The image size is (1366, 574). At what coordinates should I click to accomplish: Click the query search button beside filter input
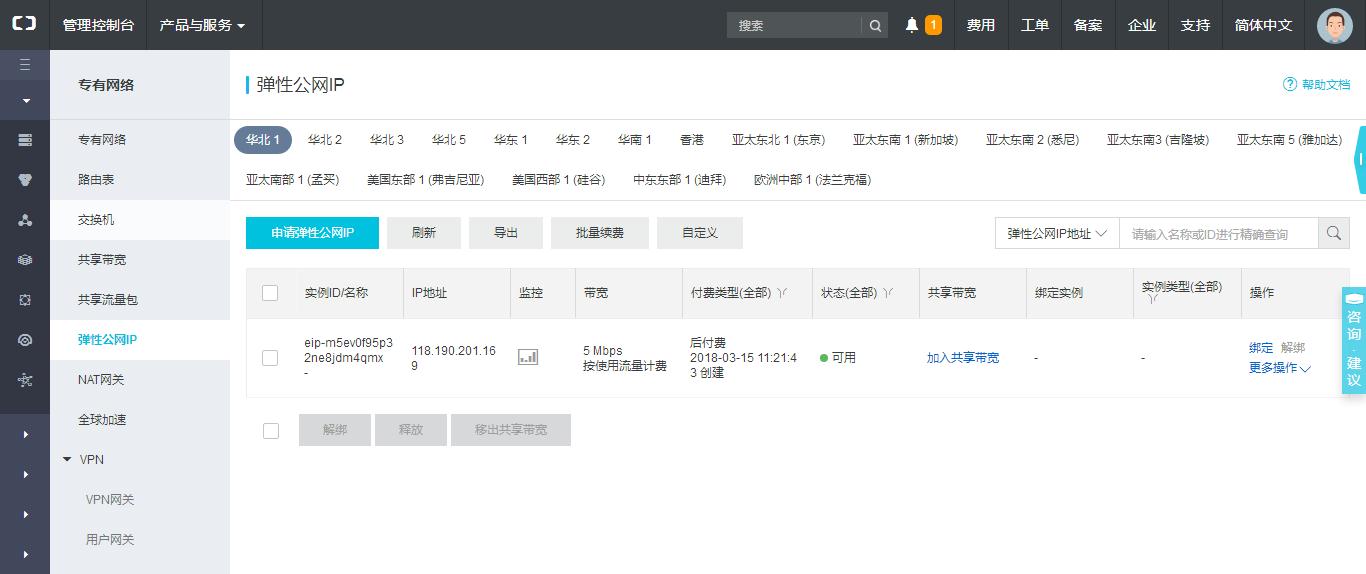click(x=1333, y=233)
